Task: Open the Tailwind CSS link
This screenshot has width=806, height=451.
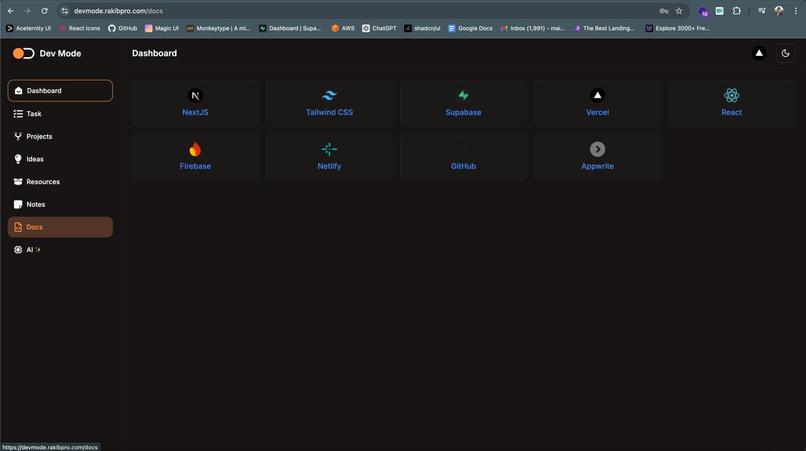Action: pyautogui.click(x=329, y=112)
